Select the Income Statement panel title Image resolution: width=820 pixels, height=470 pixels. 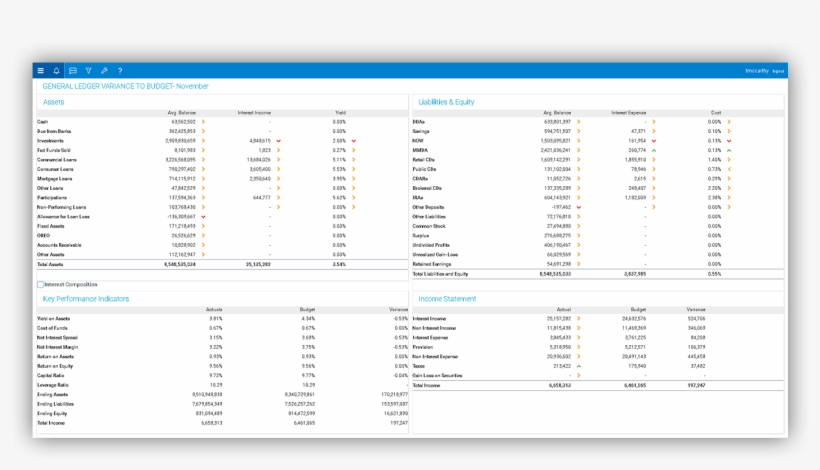coord(447,299)
